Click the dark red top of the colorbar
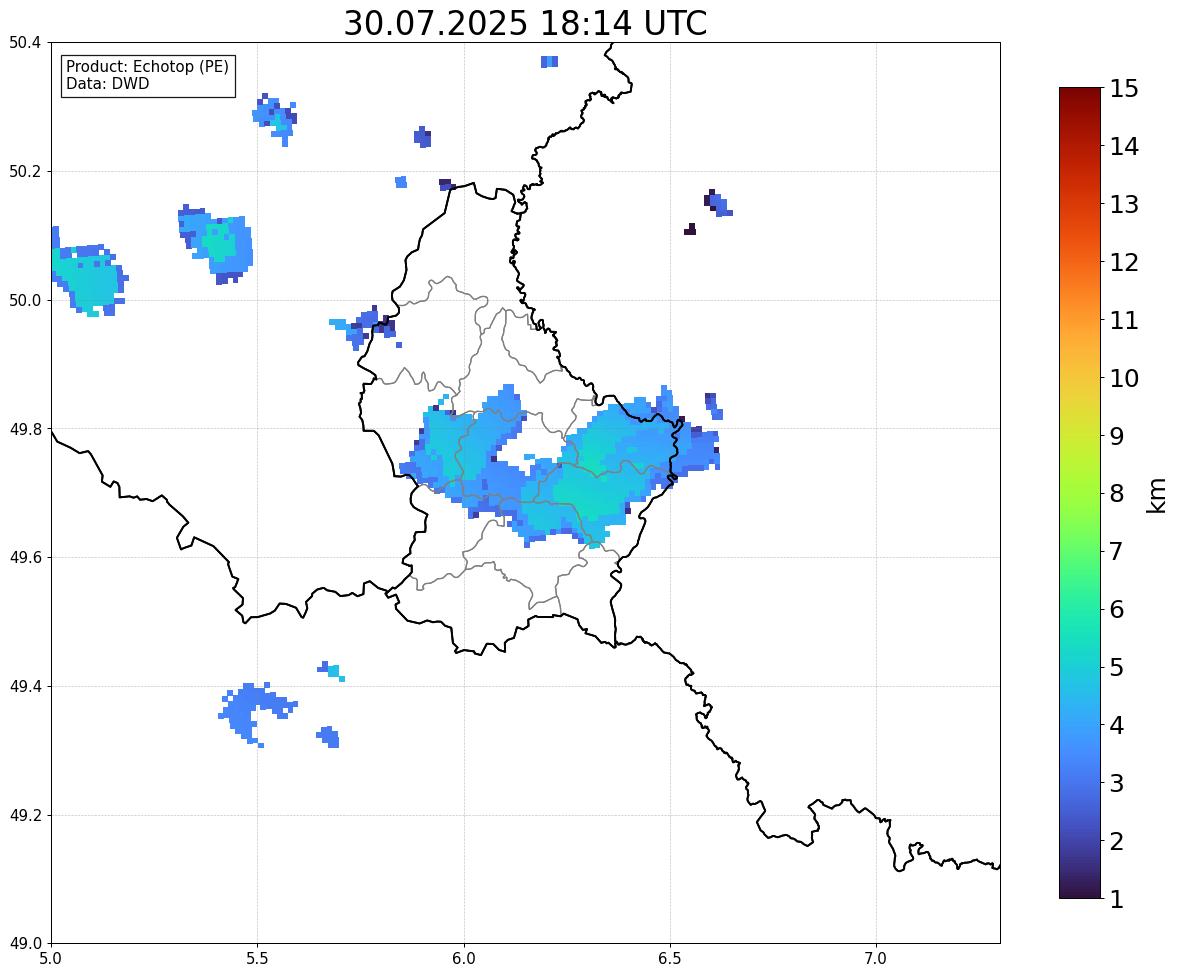The width and height of the screenshot is (1178, 976). point(1080,96)
